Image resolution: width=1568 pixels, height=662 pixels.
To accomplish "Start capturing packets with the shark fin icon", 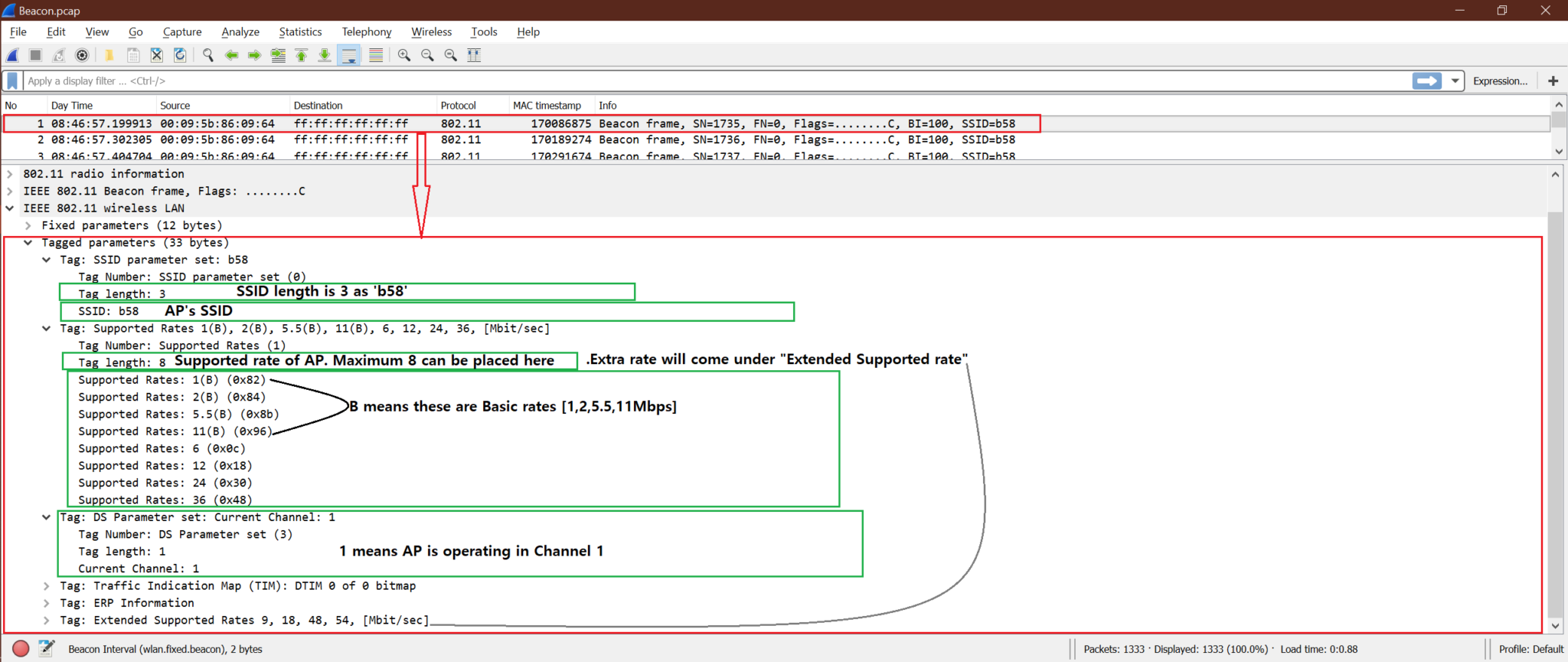I will click(x=12, y=55).
